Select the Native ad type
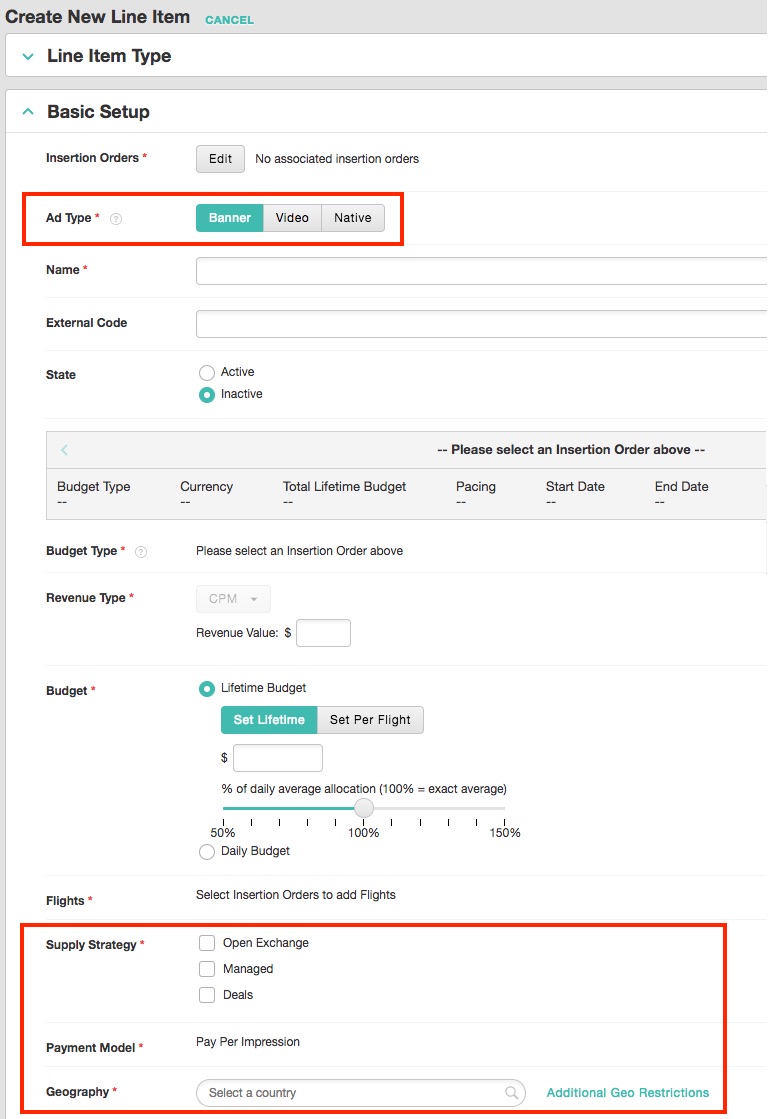 [352, 217]
